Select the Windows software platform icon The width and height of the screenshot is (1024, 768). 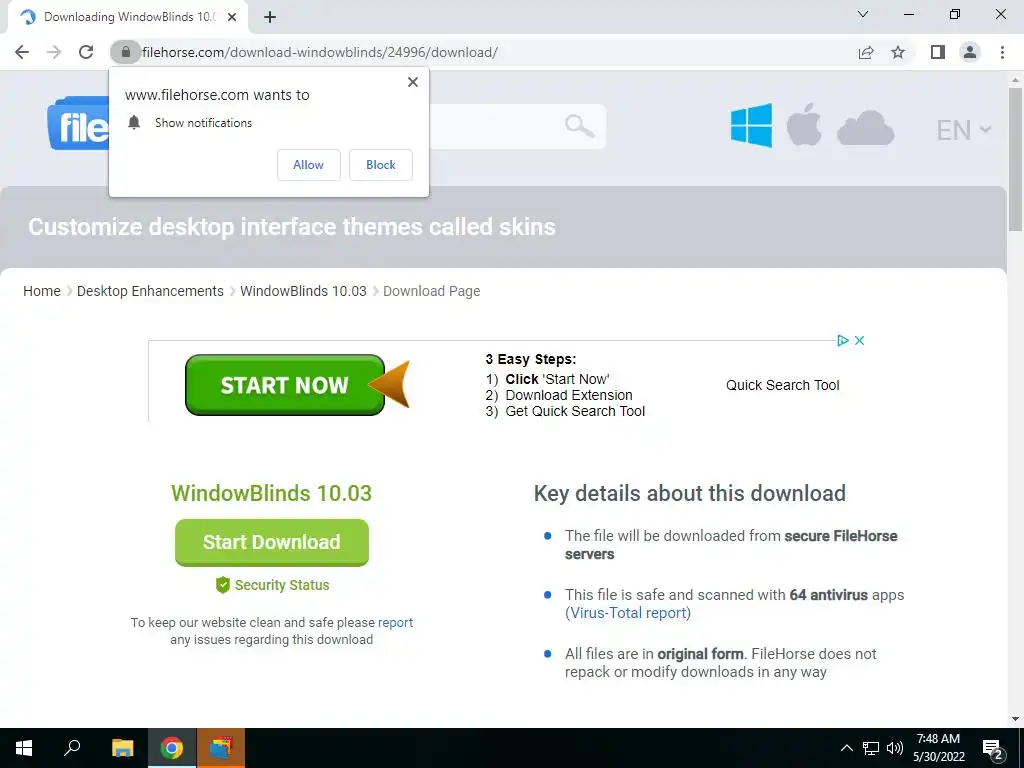[x=751, y=125]
